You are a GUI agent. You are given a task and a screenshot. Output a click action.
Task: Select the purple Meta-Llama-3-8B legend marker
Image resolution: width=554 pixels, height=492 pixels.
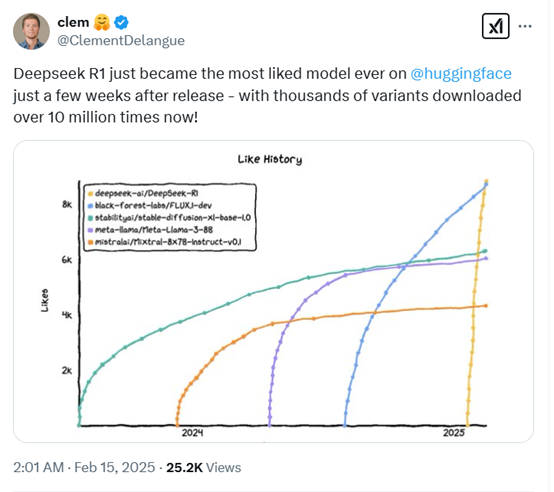[x=90, y=230]
